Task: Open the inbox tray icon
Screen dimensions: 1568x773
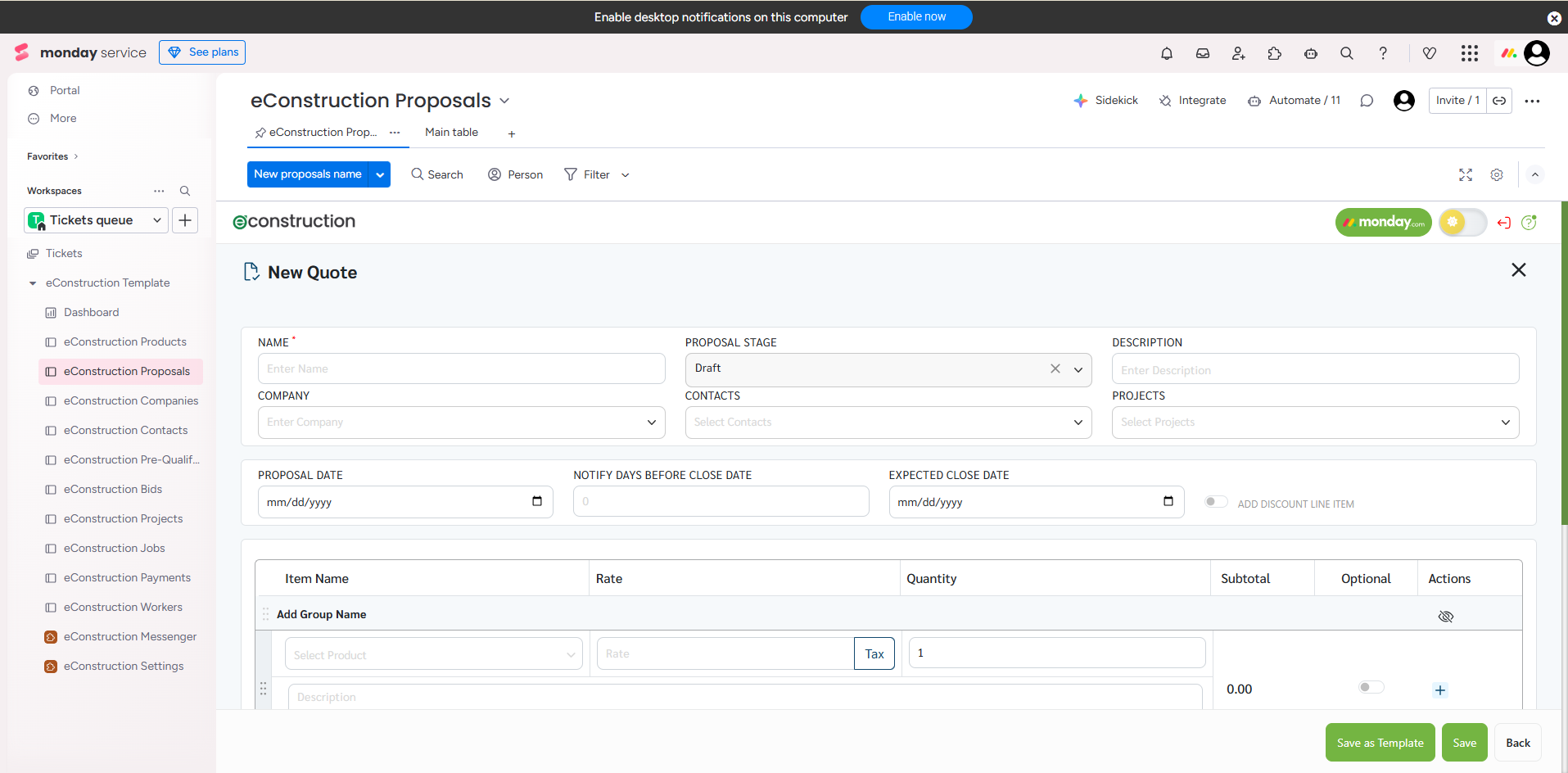Action: [1203, 53]
